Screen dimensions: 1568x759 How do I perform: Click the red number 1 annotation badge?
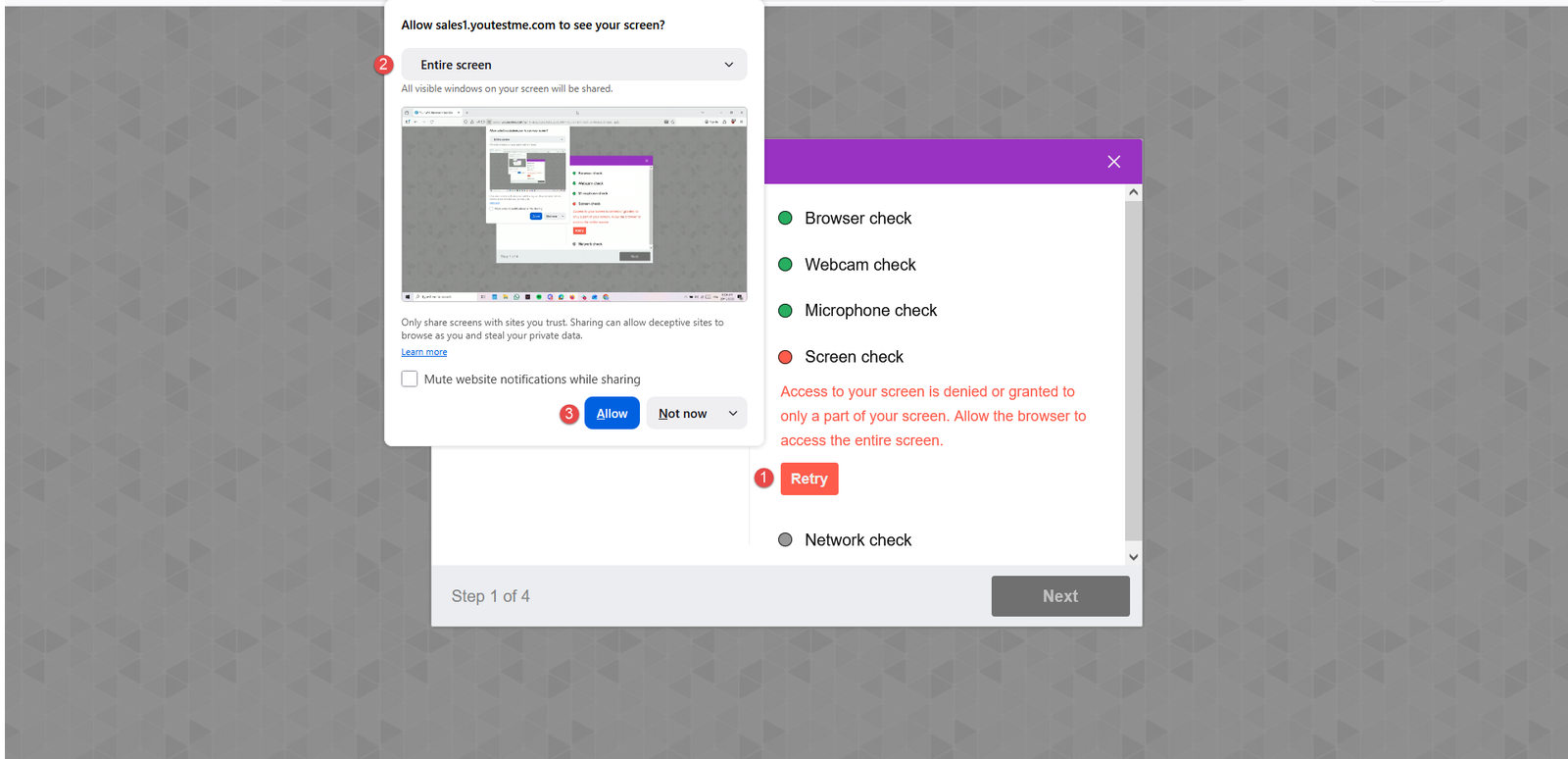click(764, 478)
